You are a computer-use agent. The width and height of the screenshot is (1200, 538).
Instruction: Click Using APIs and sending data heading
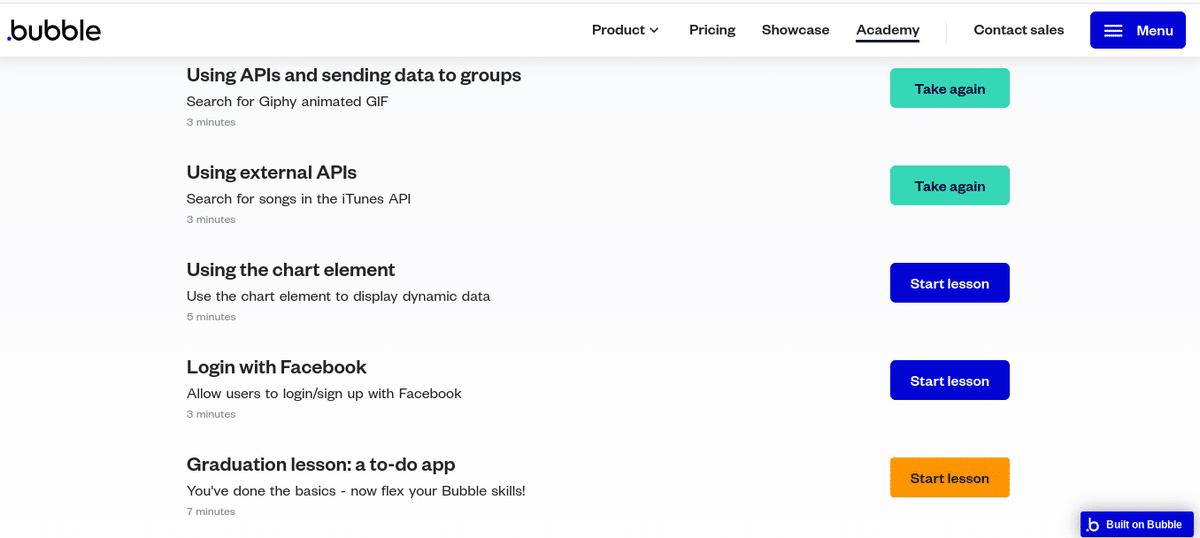pyautogui.click(x=354, y=75)
